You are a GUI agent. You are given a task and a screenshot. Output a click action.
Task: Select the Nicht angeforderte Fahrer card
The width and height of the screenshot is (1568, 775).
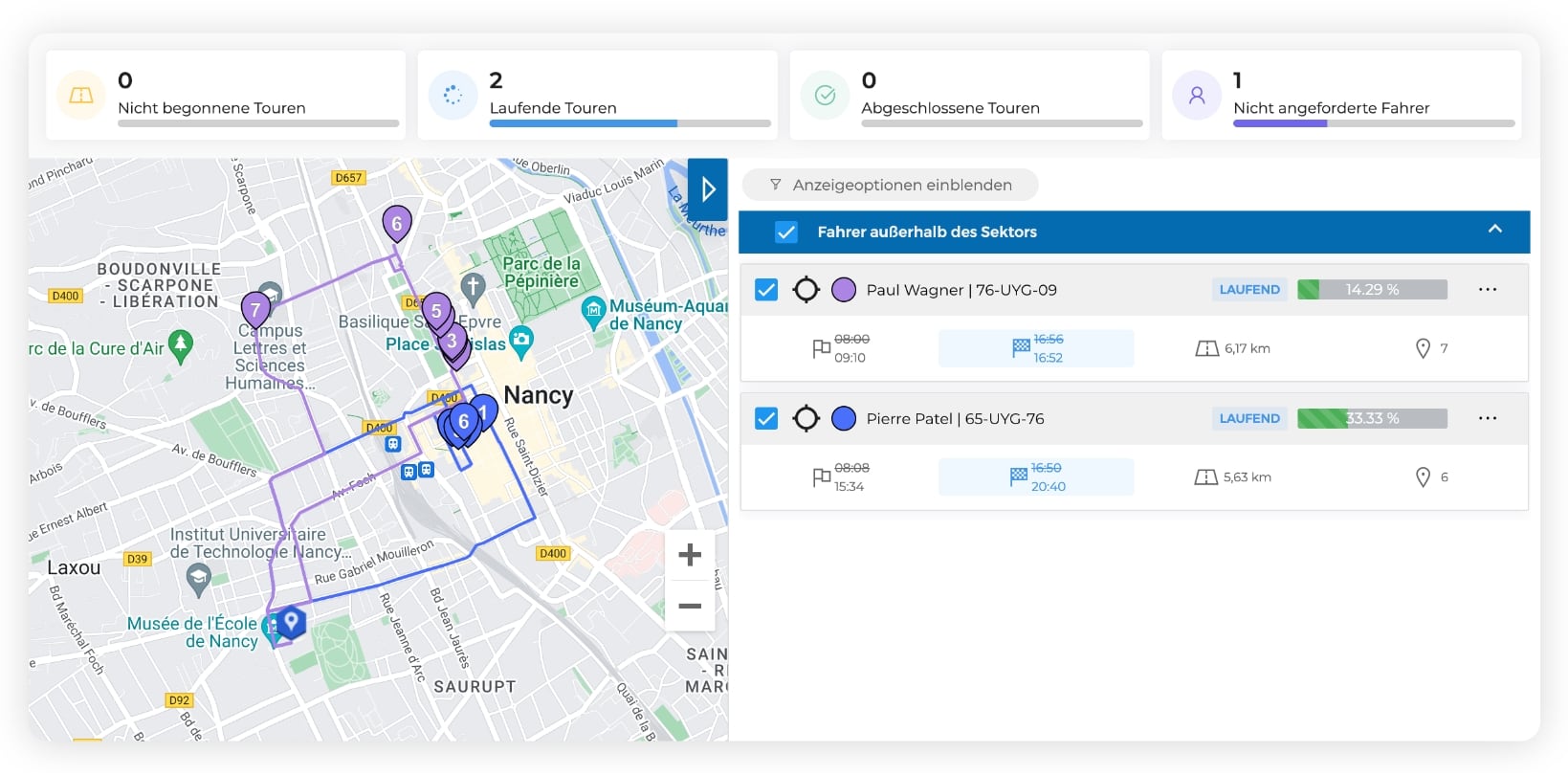point(1340,96)
